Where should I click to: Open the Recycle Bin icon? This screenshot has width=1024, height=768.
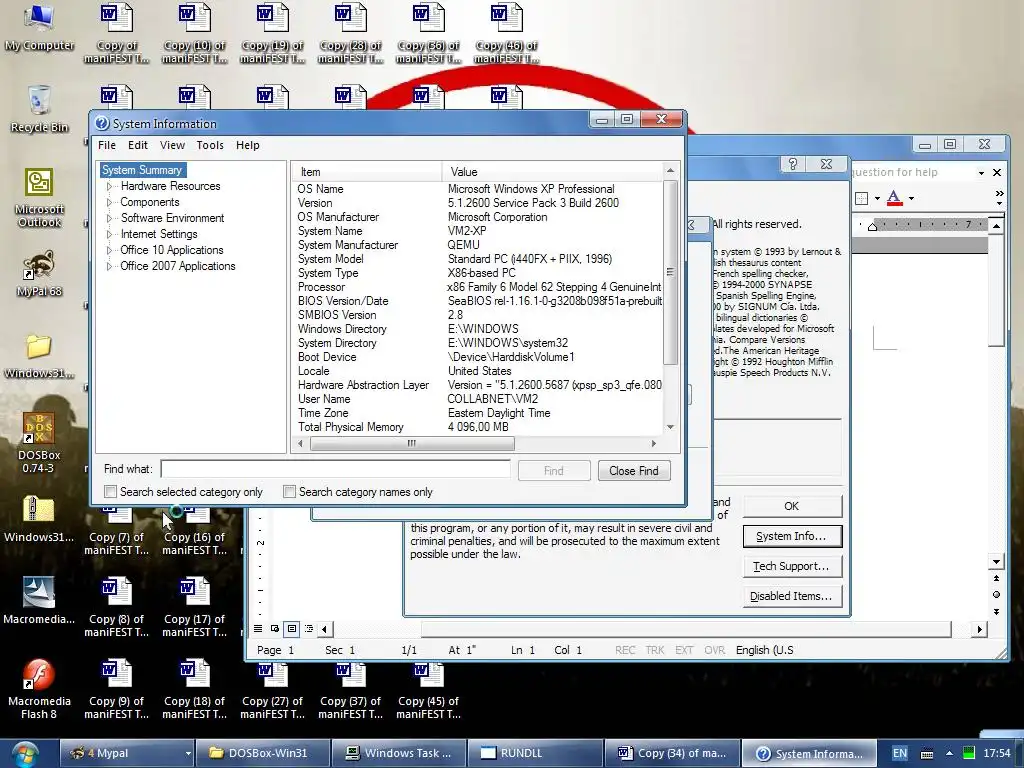click(39, 108)
